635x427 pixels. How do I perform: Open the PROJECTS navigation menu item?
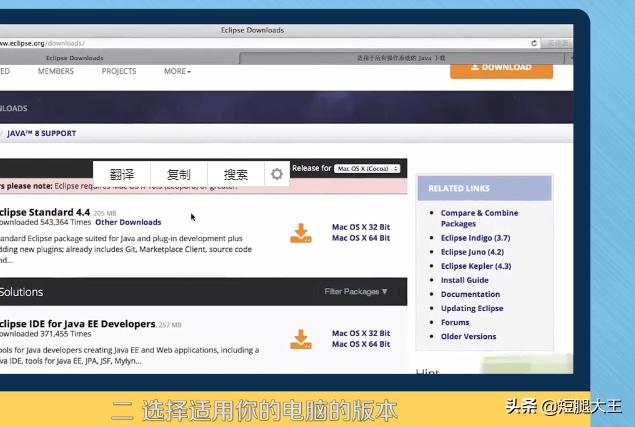[119, 72]
